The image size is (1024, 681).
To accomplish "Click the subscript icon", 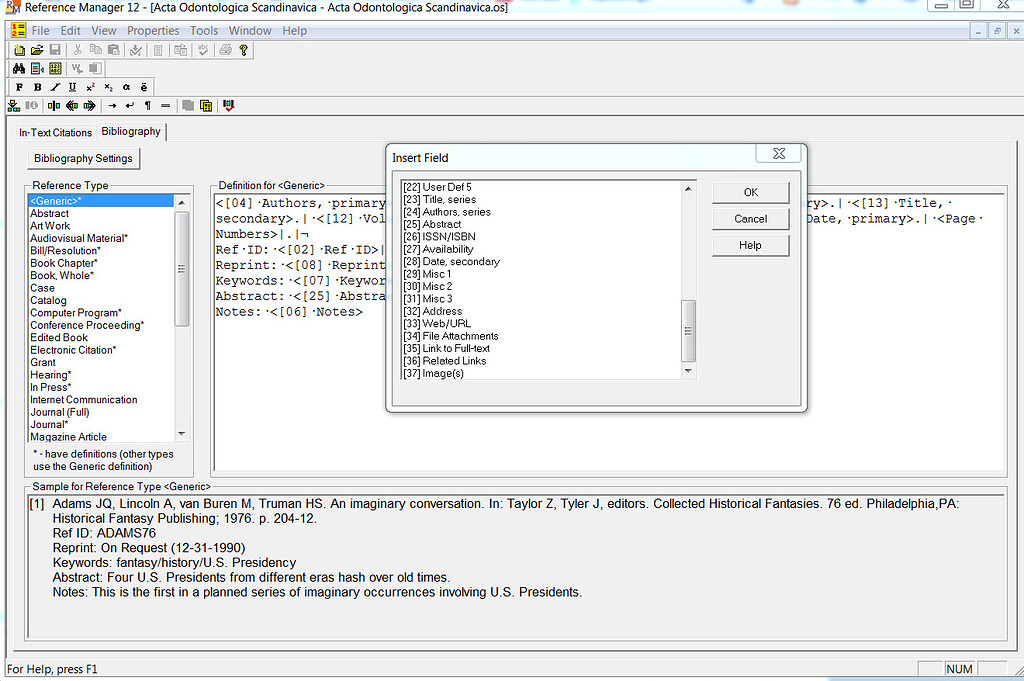I will click(x=108, y=87).
